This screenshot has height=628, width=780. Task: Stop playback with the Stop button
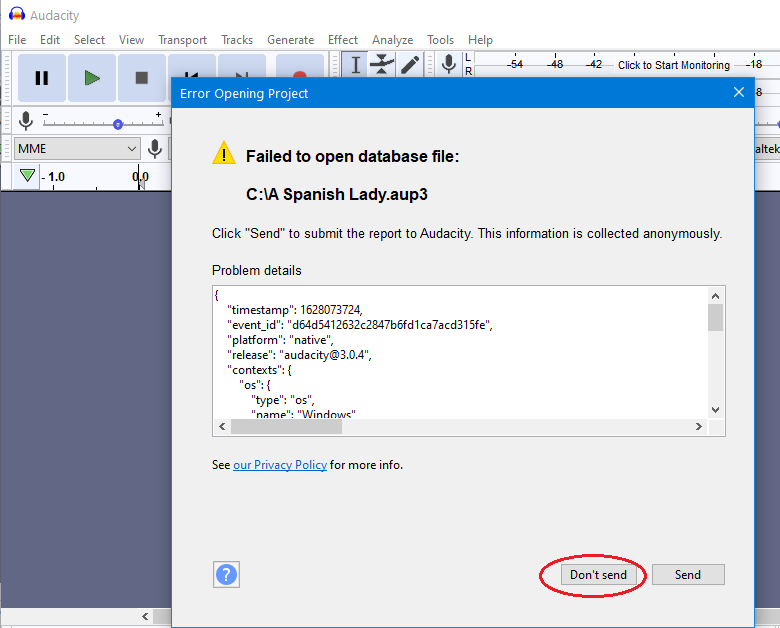coord(142,78)
